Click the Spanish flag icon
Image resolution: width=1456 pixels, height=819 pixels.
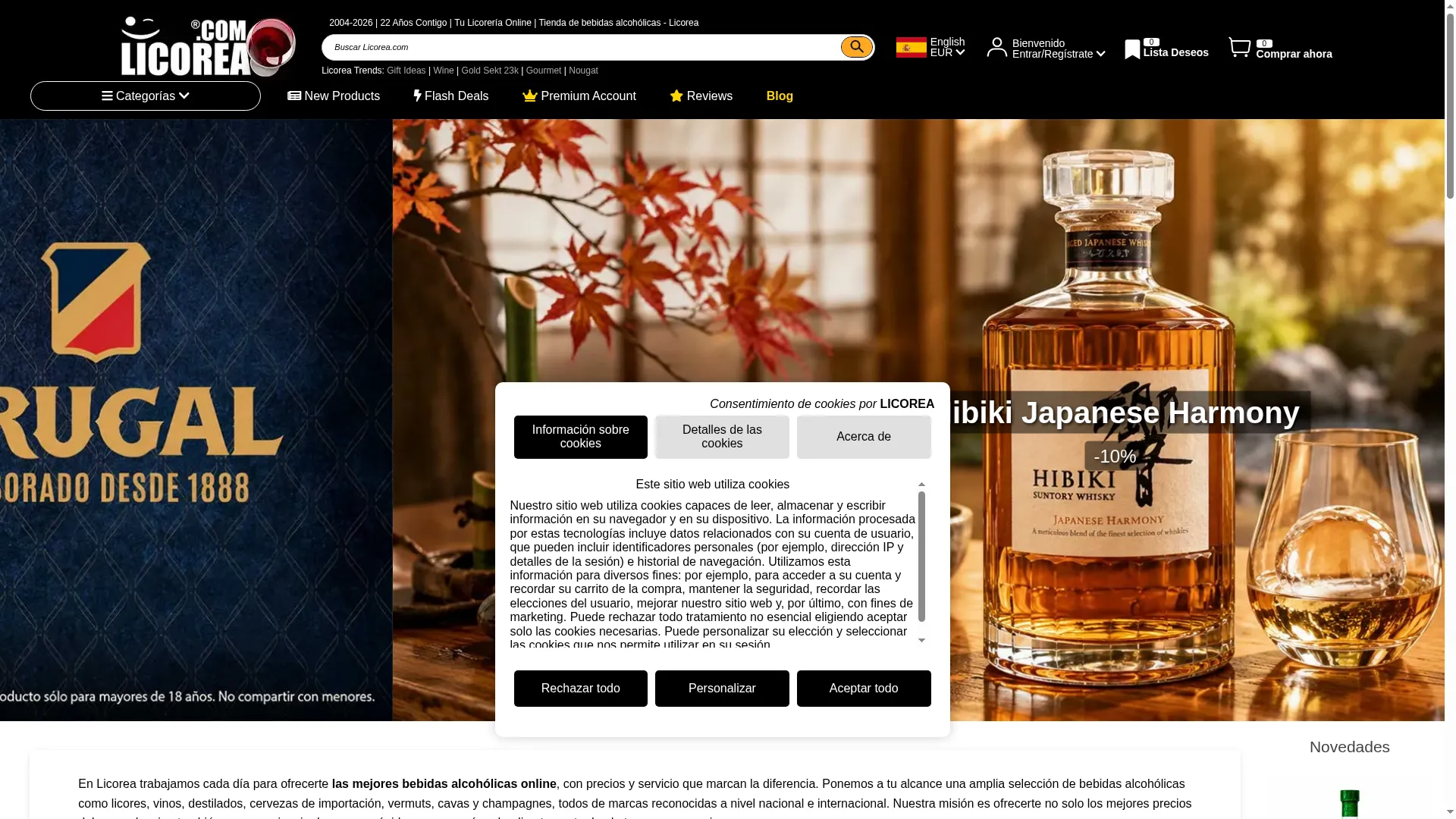click(911, 47)
